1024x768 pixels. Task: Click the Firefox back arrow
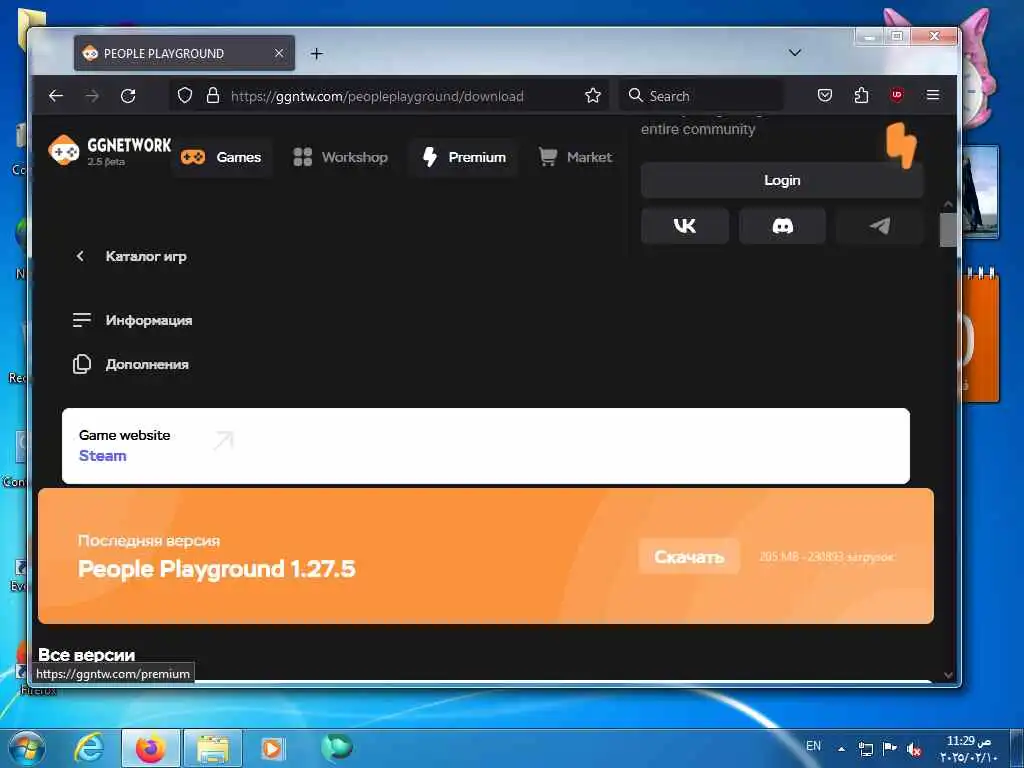coord(56,96)
